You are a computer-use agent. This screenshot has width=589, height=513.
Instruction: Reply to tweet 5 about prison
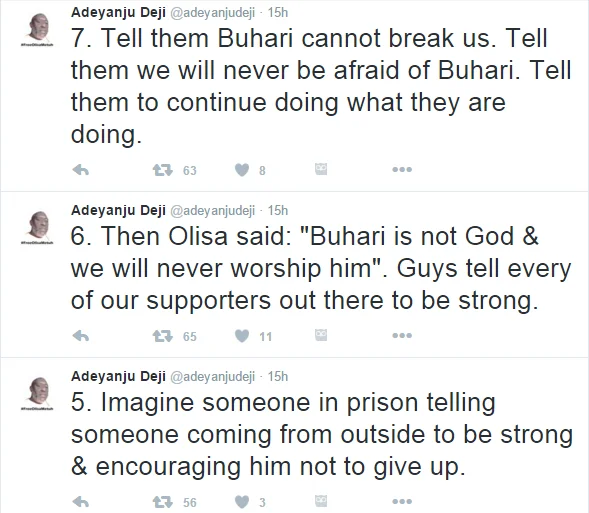(80, 502)
